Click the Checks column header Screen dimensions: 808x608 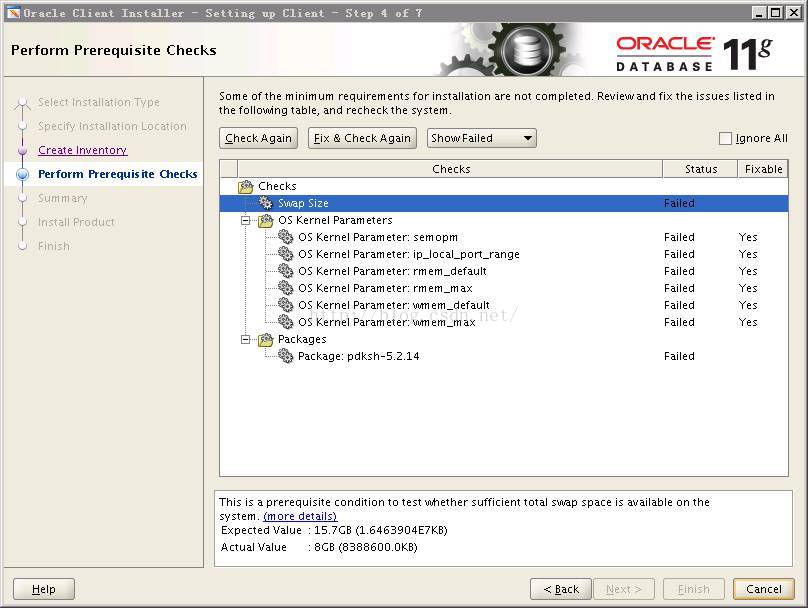(x=450, y=169)
